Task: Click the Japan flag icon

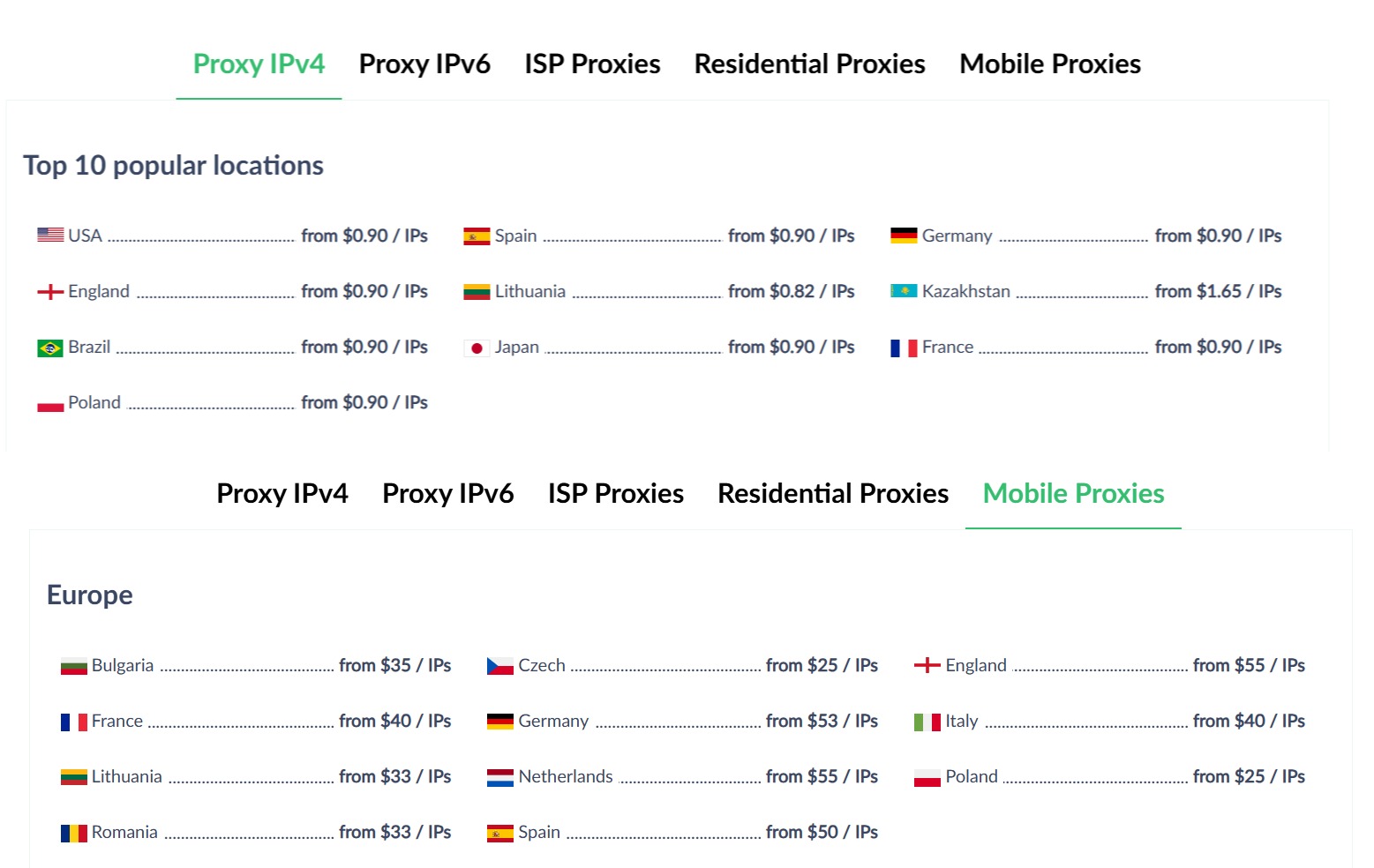Action: click(x=477, y=348)
